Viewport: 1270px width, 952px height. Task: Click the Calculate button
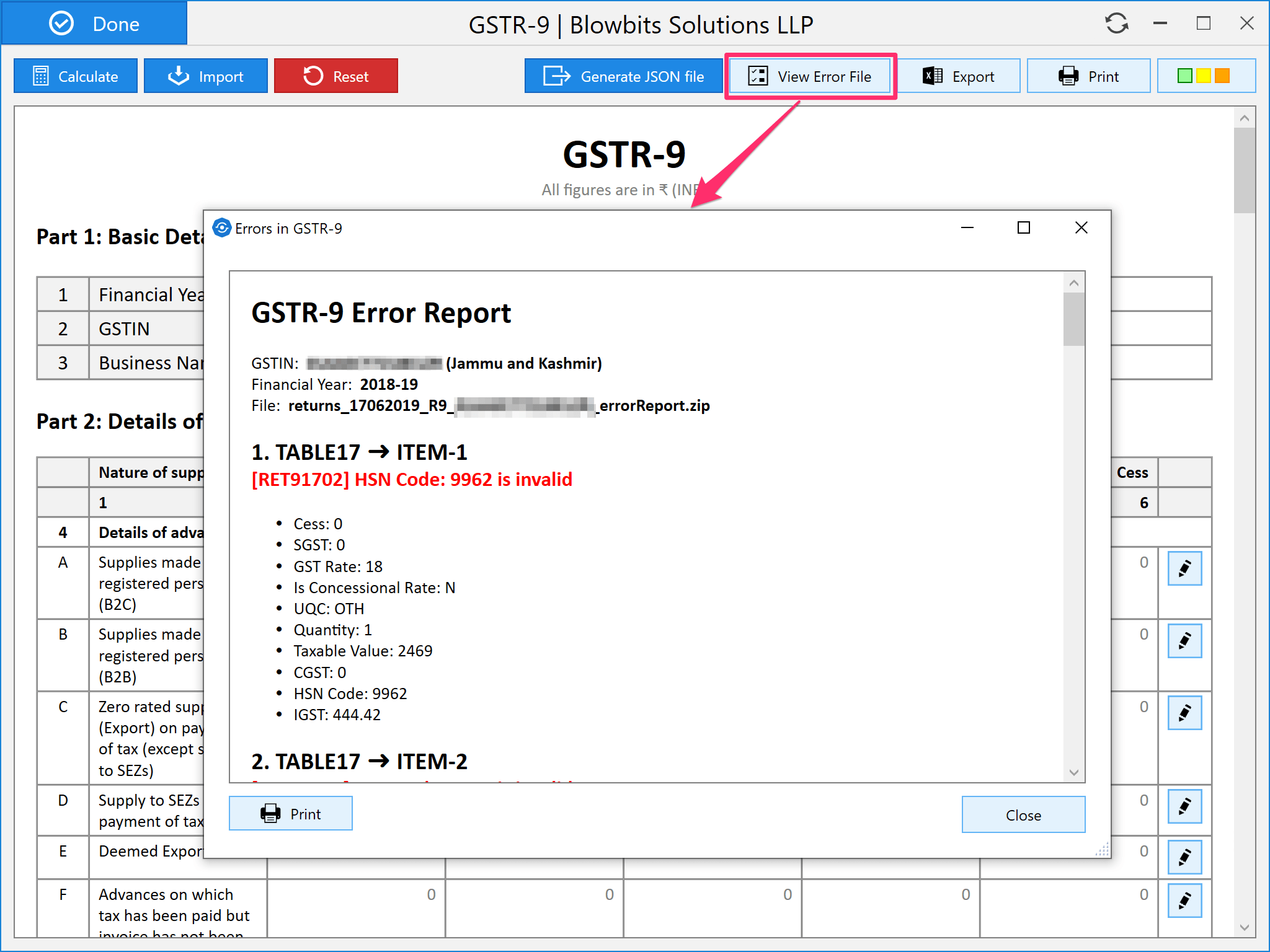click(76, 76)
